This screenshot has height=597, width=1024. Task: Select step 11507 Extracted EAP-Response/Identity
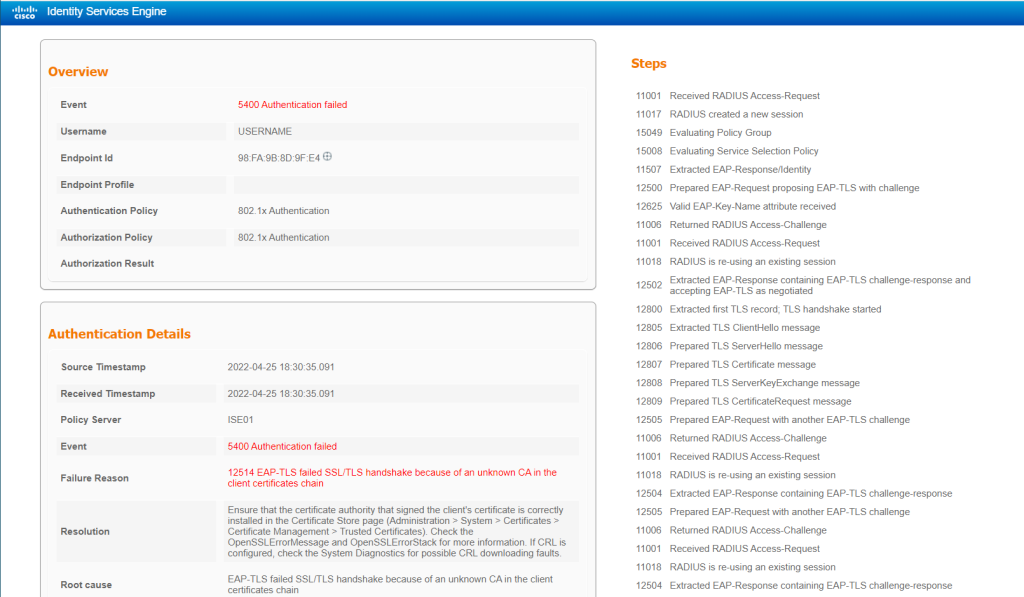[x=724, y=169]
